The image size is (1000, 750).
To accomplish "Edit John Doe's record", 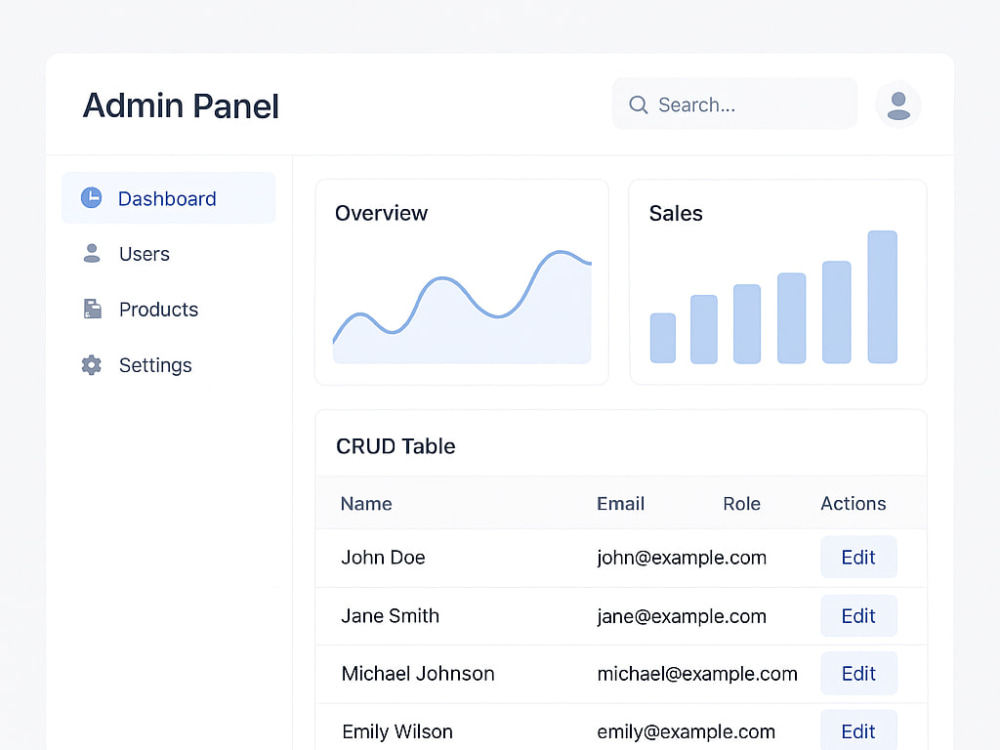I will pyautogui.click(x=858, y=557).
